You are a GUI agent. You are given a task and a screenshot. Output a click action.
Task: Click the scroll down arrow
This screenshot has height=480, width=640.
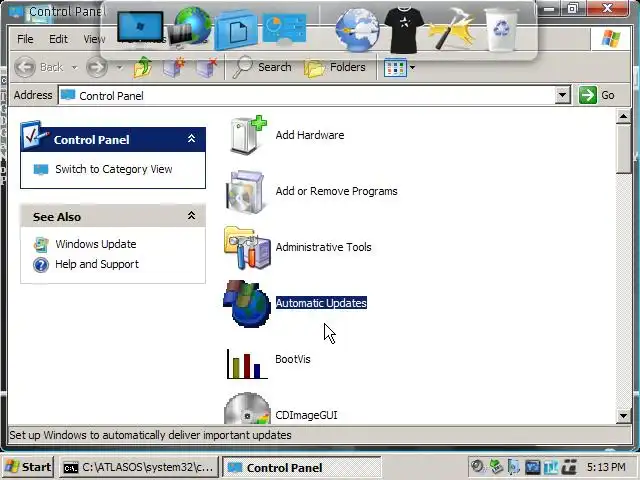click(x=623, y=416)
